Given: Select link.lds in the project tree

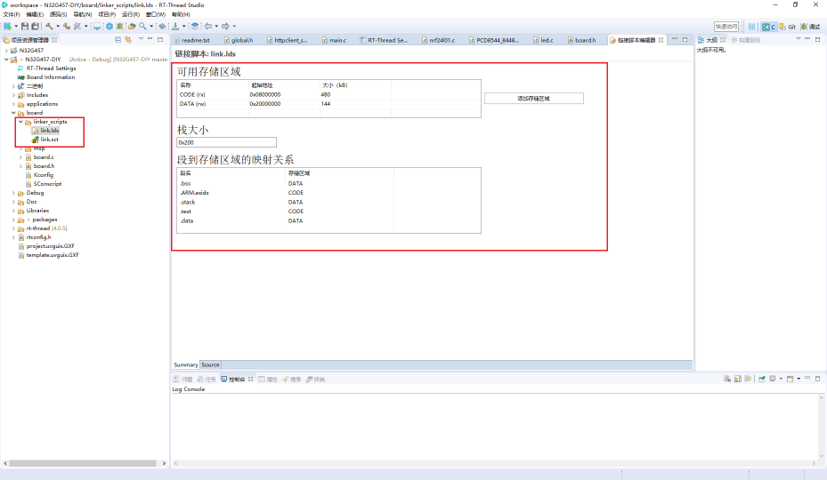Looking at the screenshot, I should (50, 131).
